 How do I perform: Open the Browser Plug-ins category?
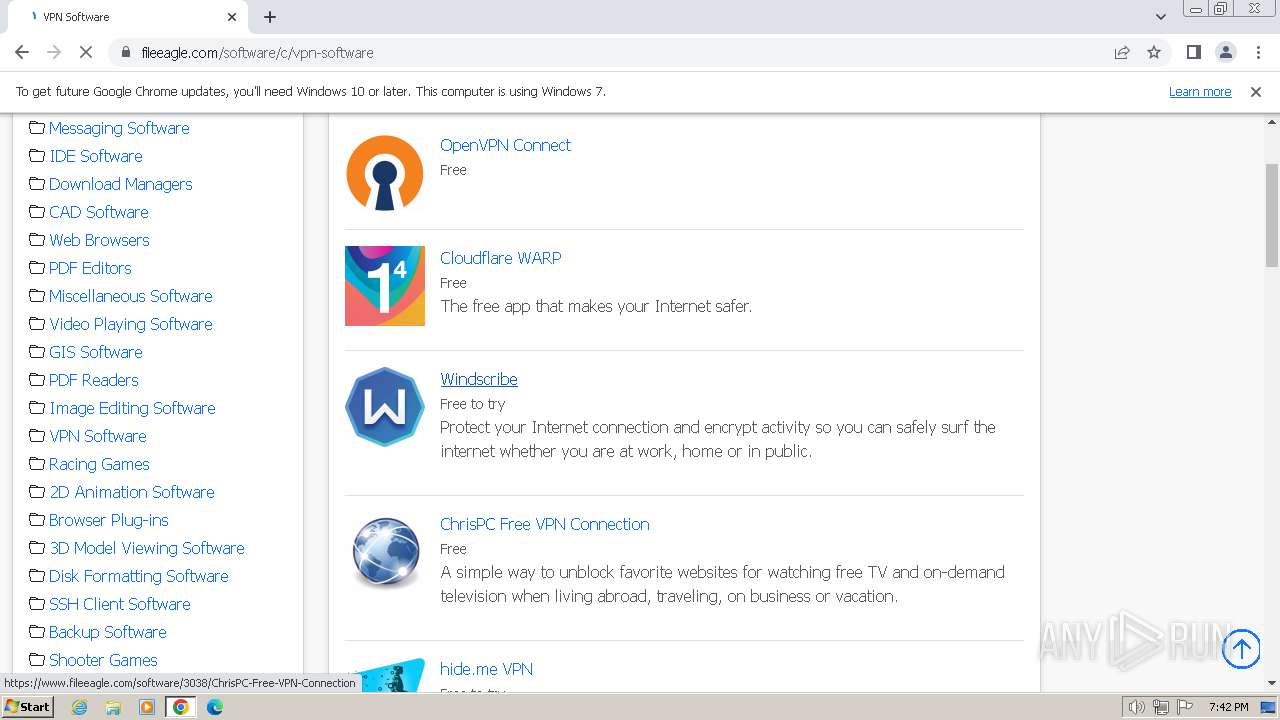109,520
